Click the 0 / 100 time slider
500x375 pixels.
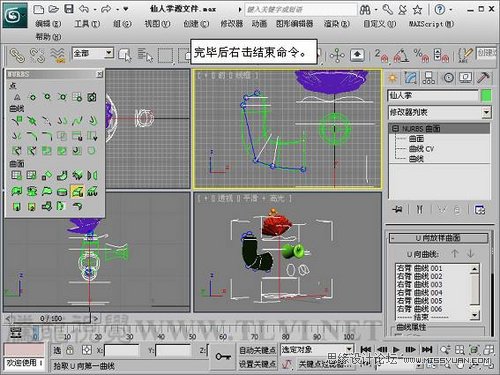tap(51, 318)
